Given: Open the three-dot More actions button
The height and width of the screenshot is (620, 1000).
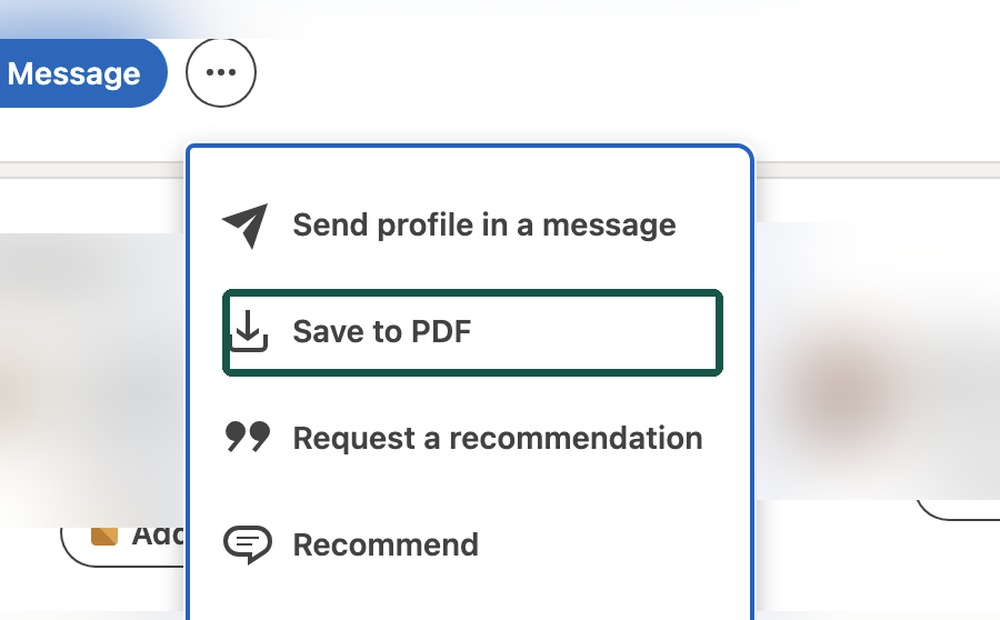Looking at the screenshot, I should (221, 73).
